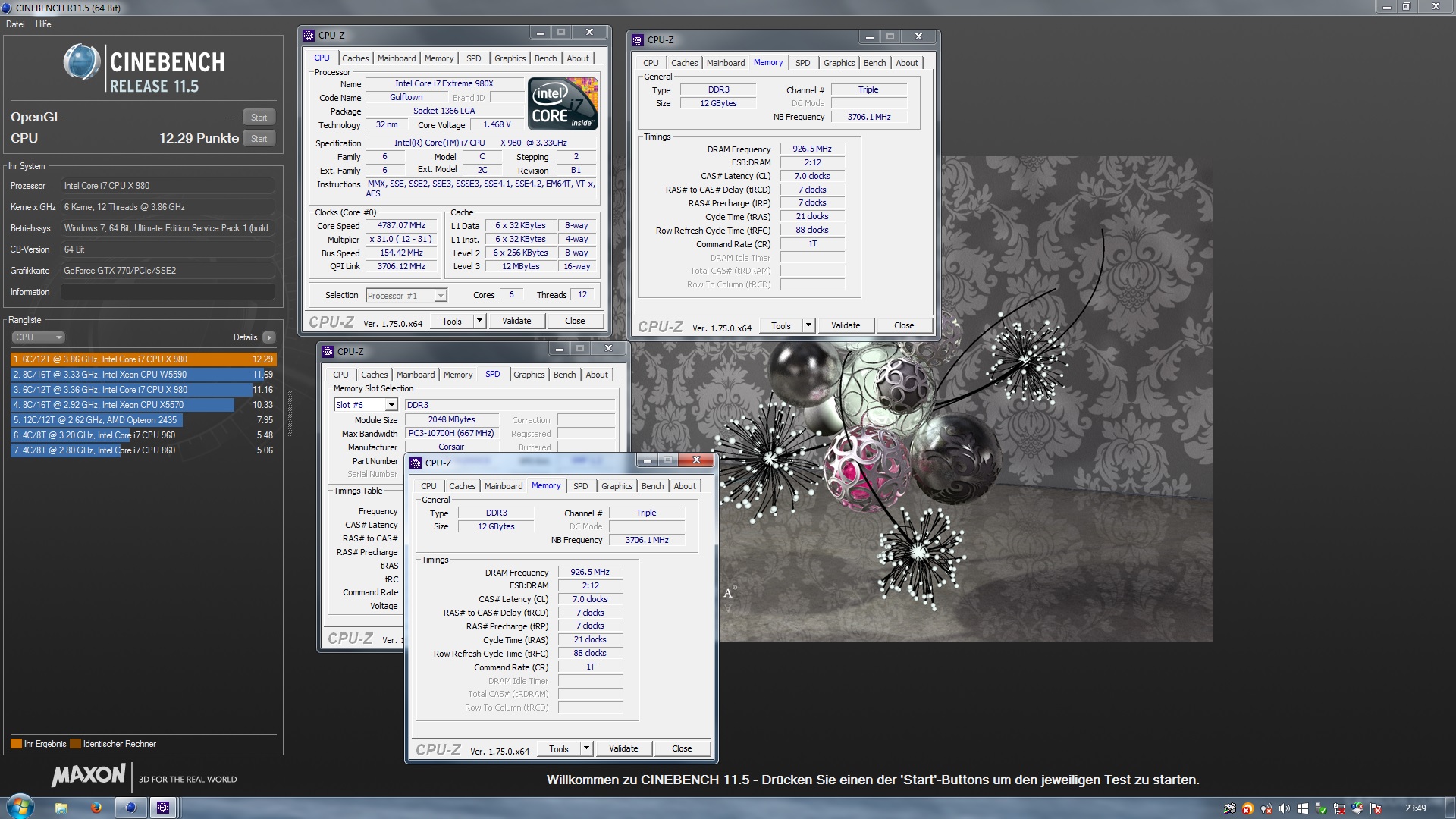This screenshot has width=1456, height=819.
Task: Select ranking row 'Intel Xeon CPU X5570'
Action: tap(143, 405)
